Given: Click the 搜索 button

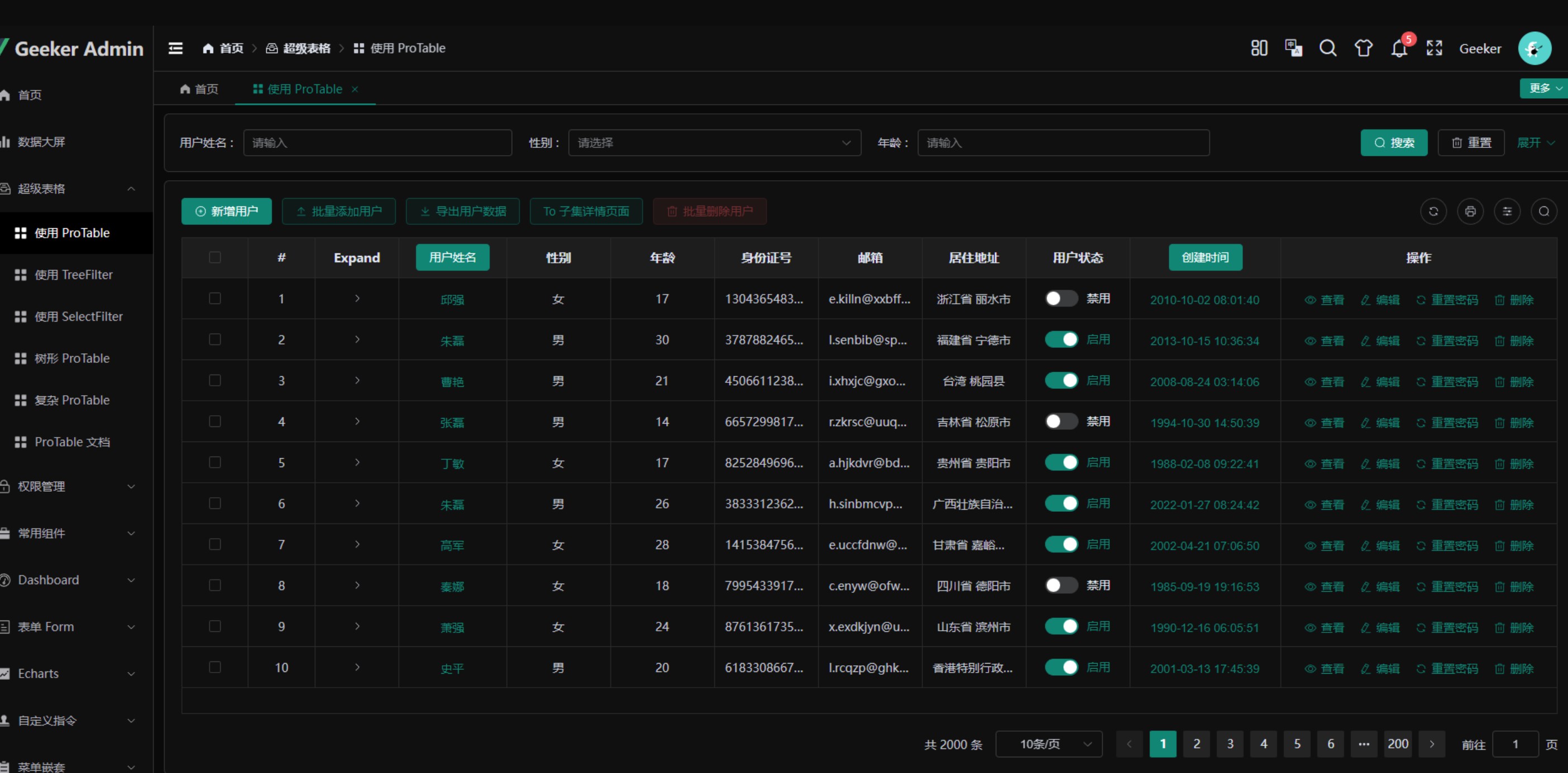Looking at the screenshot, I should 1394,143.
